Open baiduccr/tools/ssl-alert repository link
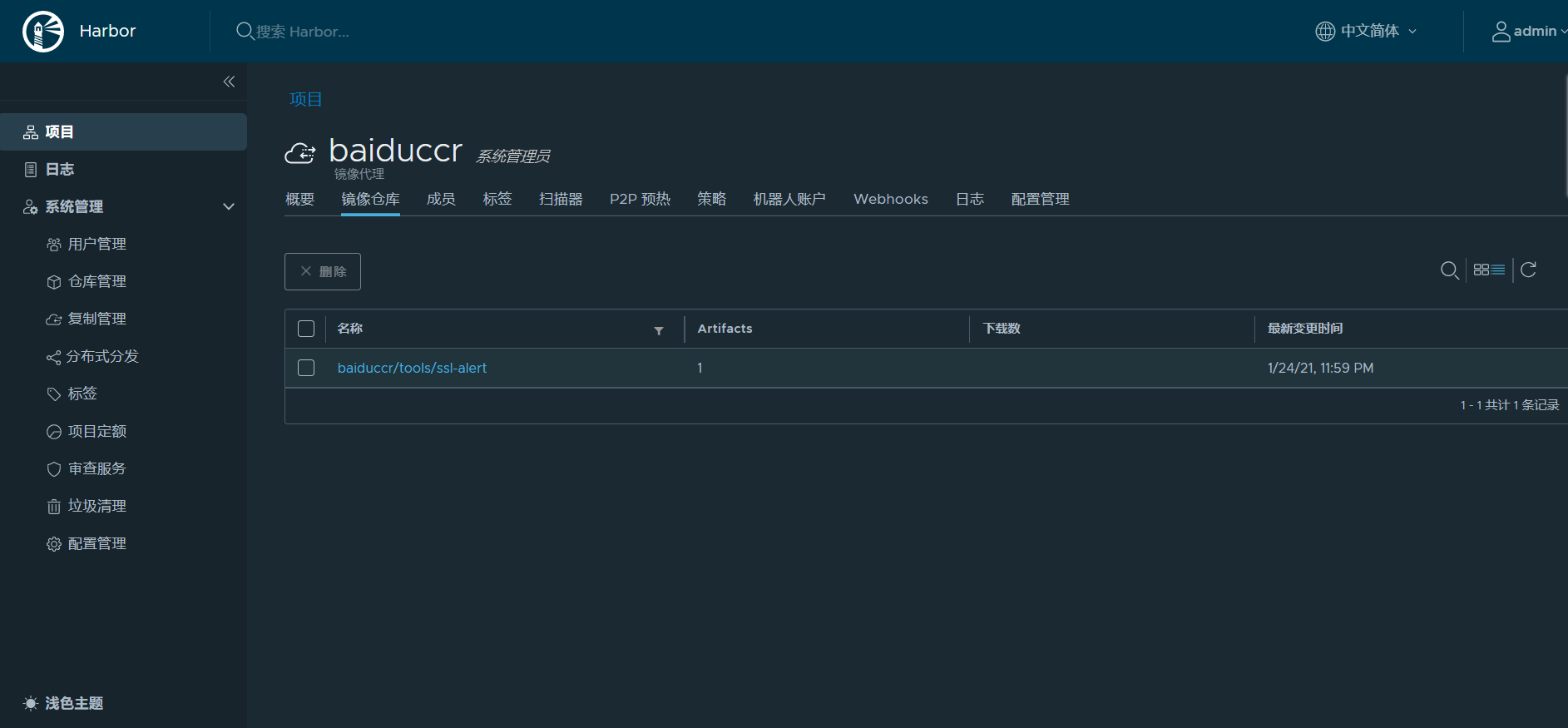This screenshot has height=728, width=1568. (412, 368)
